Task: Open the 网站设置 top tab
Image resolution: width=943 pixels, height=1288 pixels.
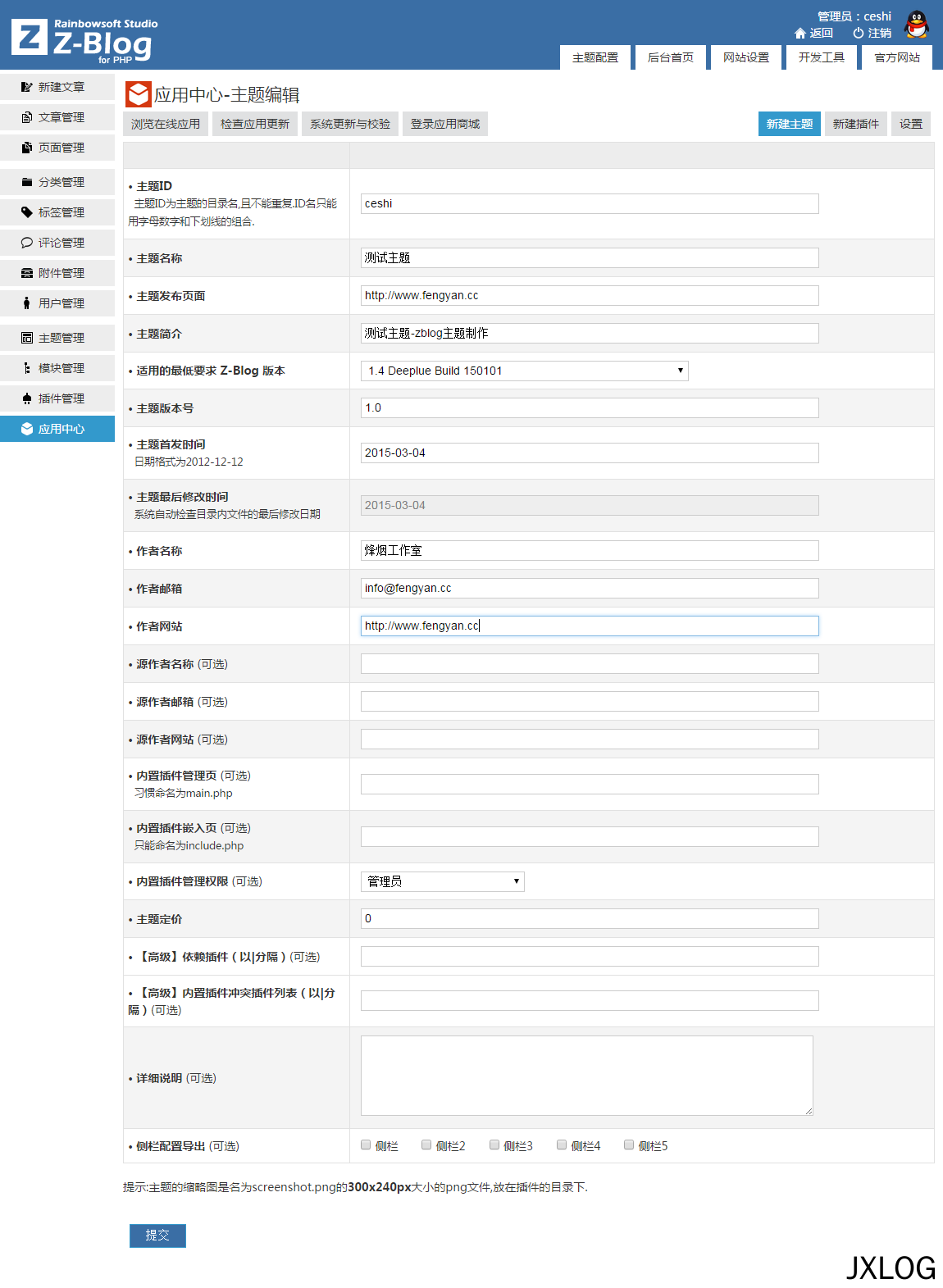Action: tap(746, 57)
